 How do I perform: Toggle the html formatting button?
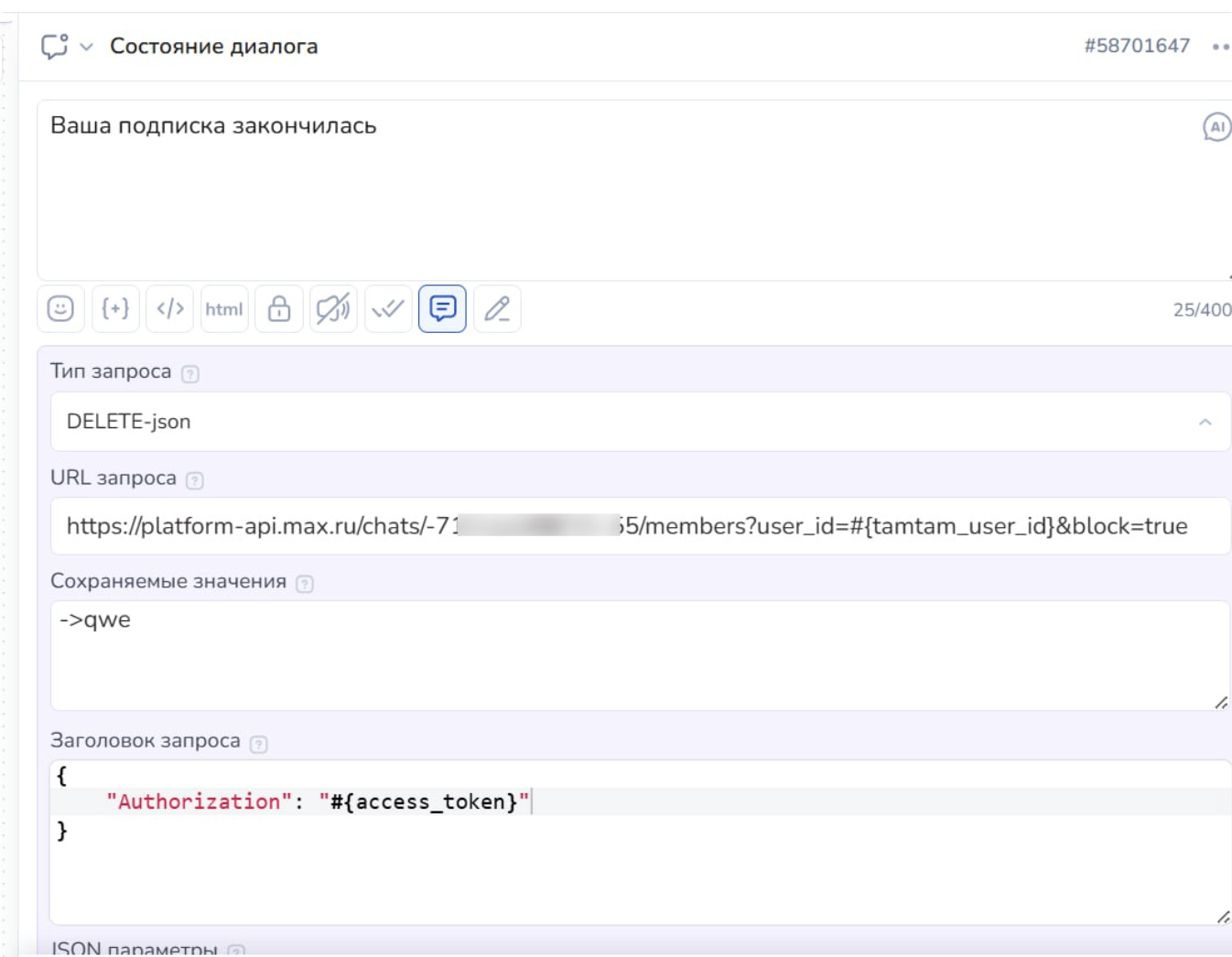pos(224,309)
